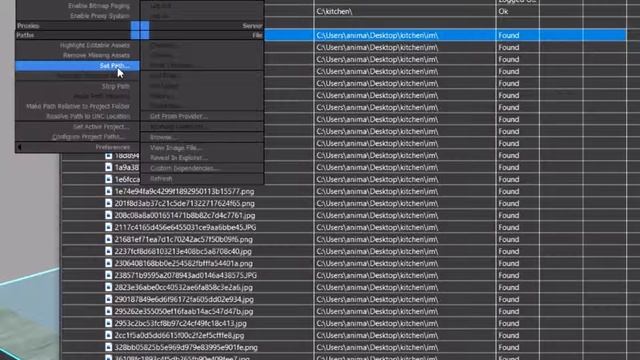Select Make Path Relative to Project Folder

coord(78,106)
